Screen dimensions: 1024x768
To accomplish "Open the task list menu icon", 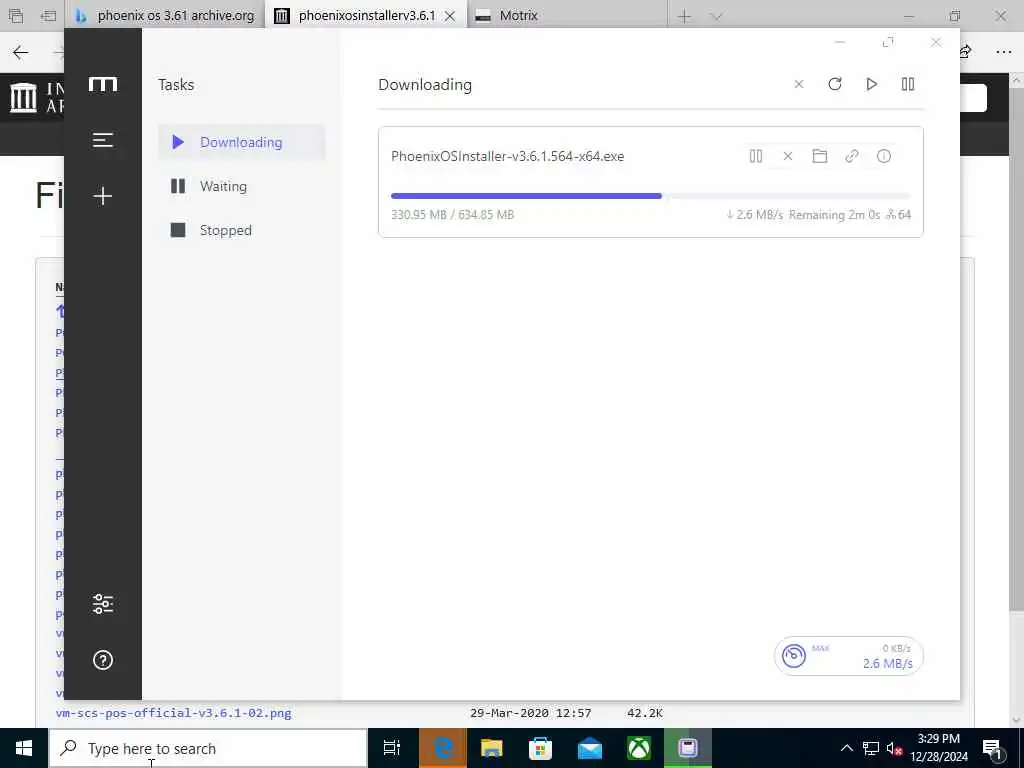I will click(x=103, y=140).
